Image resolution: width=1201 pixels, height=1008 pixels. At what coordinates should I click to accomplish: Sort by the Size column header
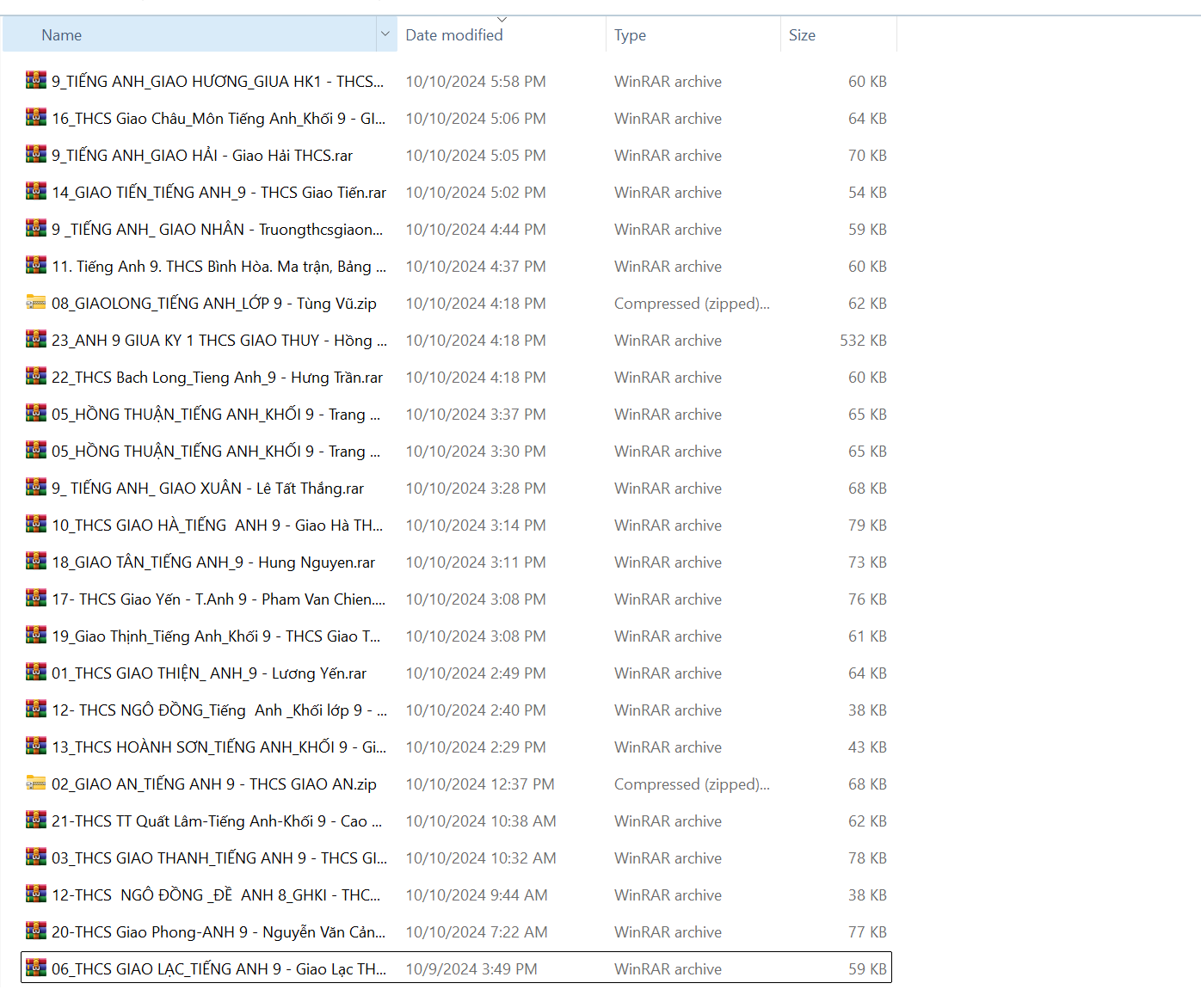click(x=802, y=35)
